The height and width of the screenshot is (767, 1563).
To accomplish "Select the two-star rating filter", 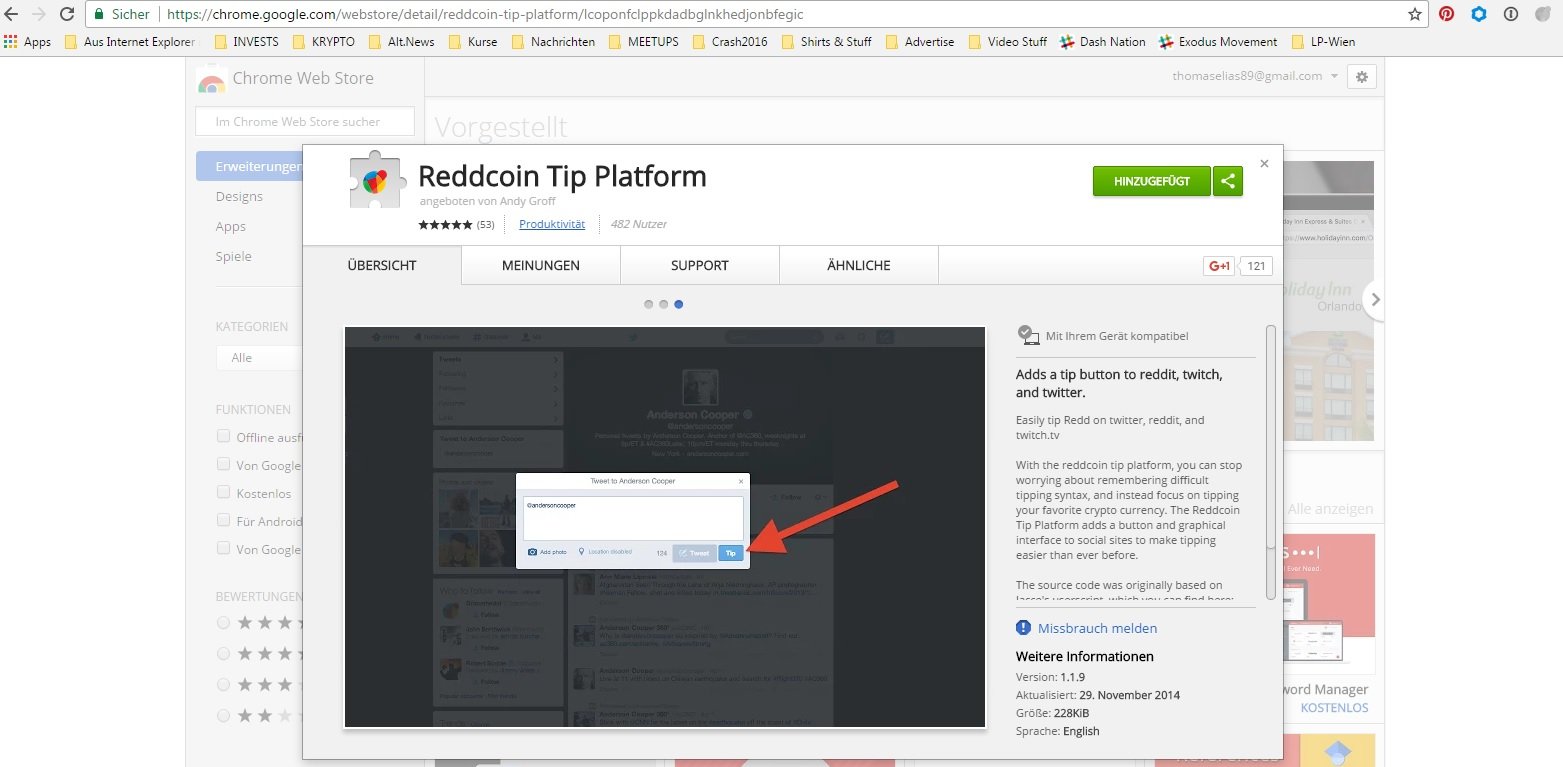I will click(223, 716).
